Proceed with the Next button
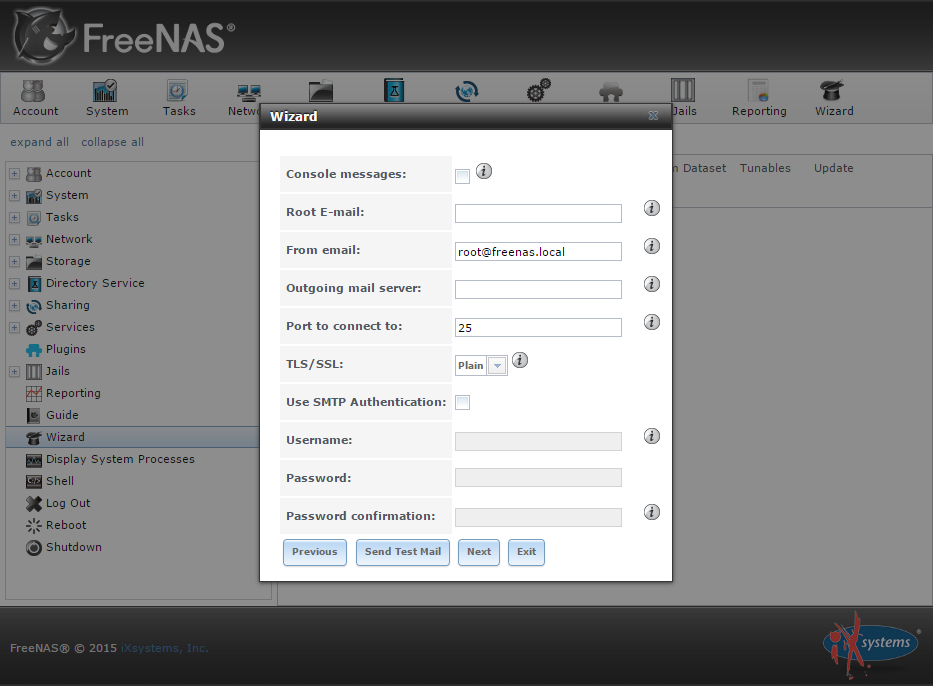Screen dimensions: 933x686 pyautogui.click(x=479, y=552)
